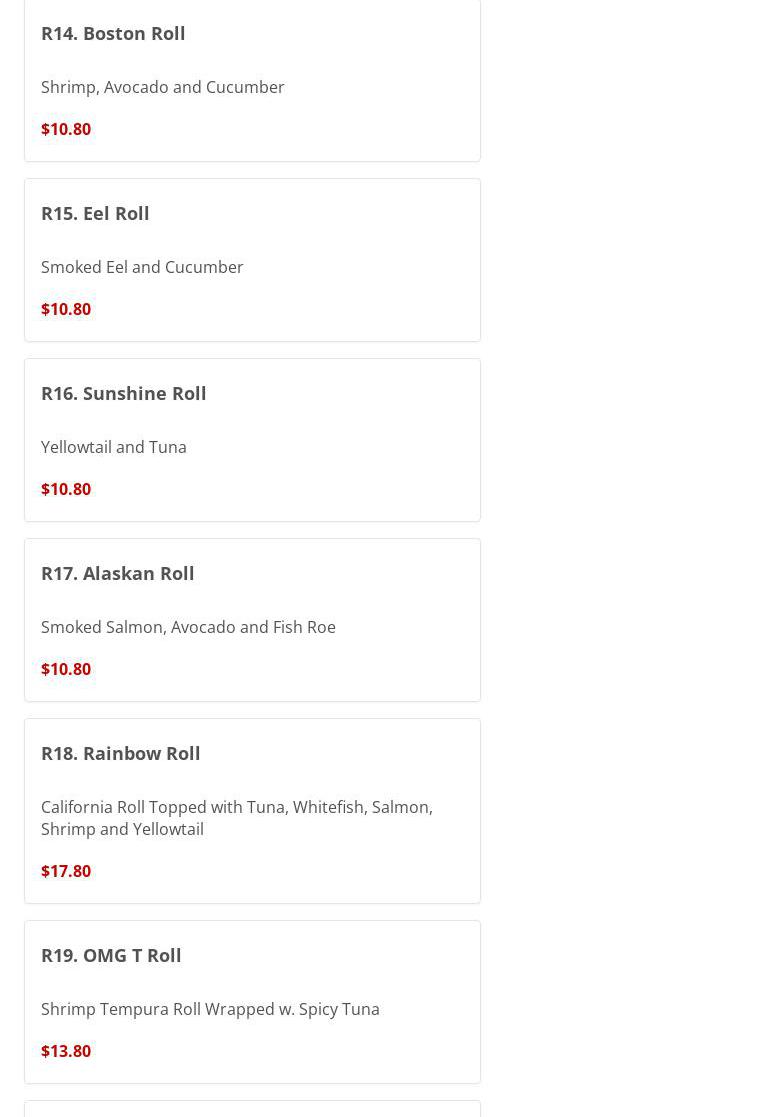This screenshot has width=770, height=1117.
Task: Click the Alaskan Roll $10.80 price
Action: click(x=66, y=669)
